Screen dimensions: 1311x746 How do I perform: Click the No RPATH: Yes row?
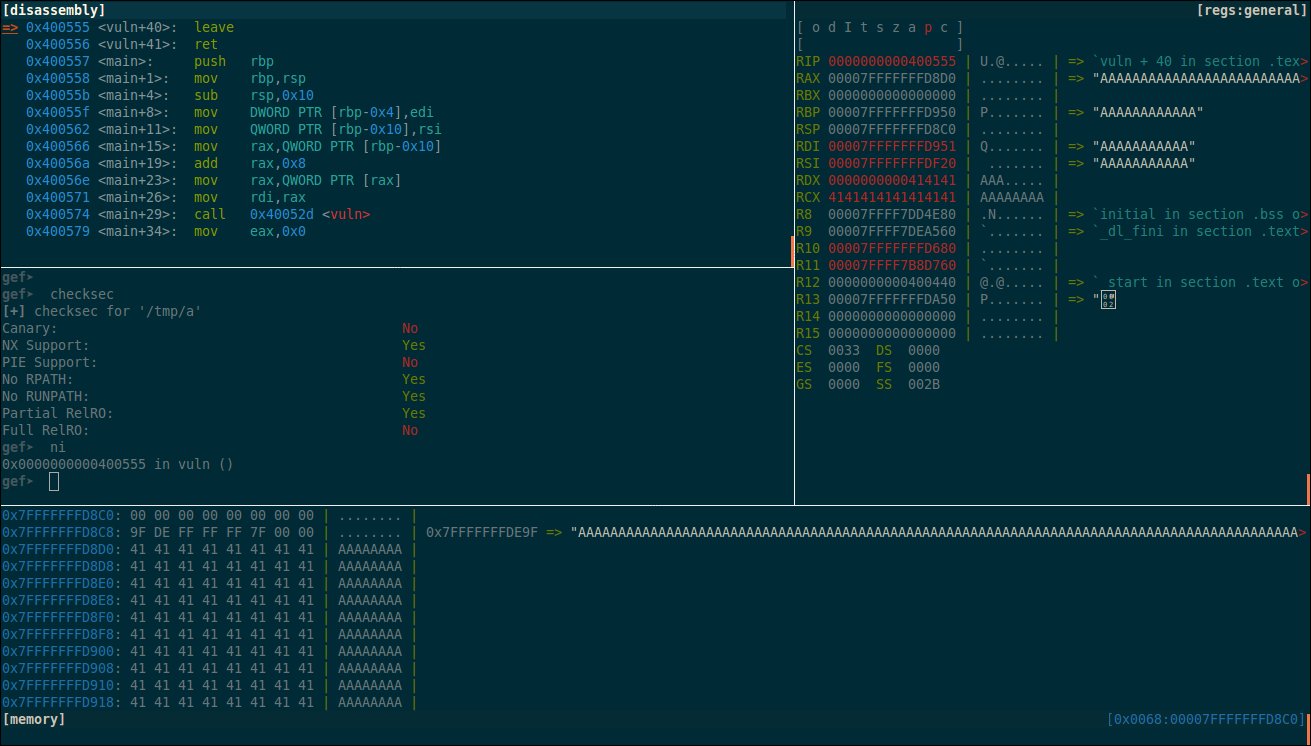pos(214,378)
